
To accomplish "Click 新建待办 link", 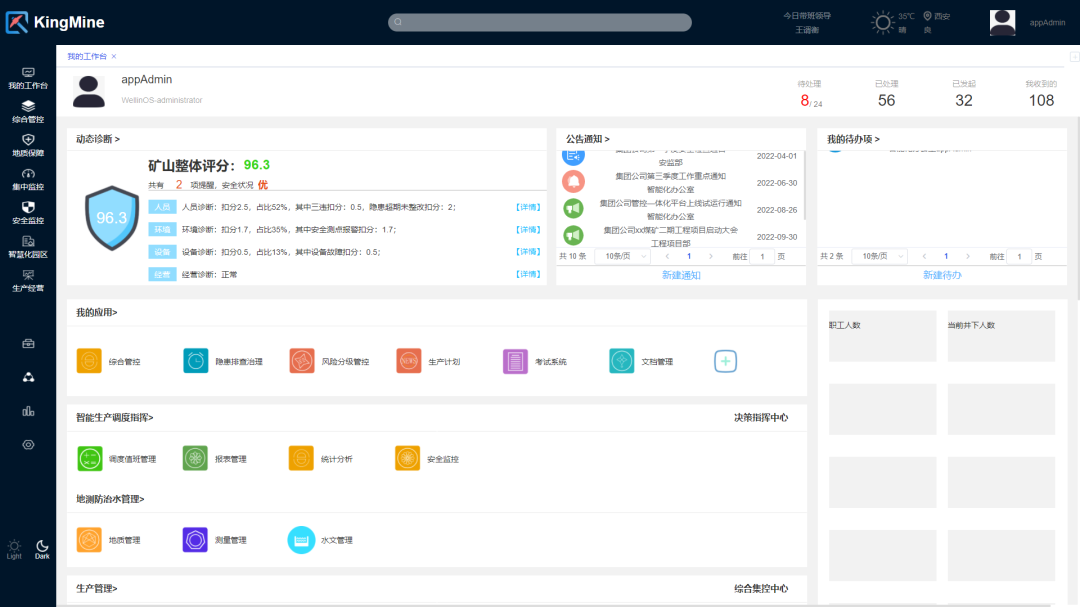I will click(942, 275).
